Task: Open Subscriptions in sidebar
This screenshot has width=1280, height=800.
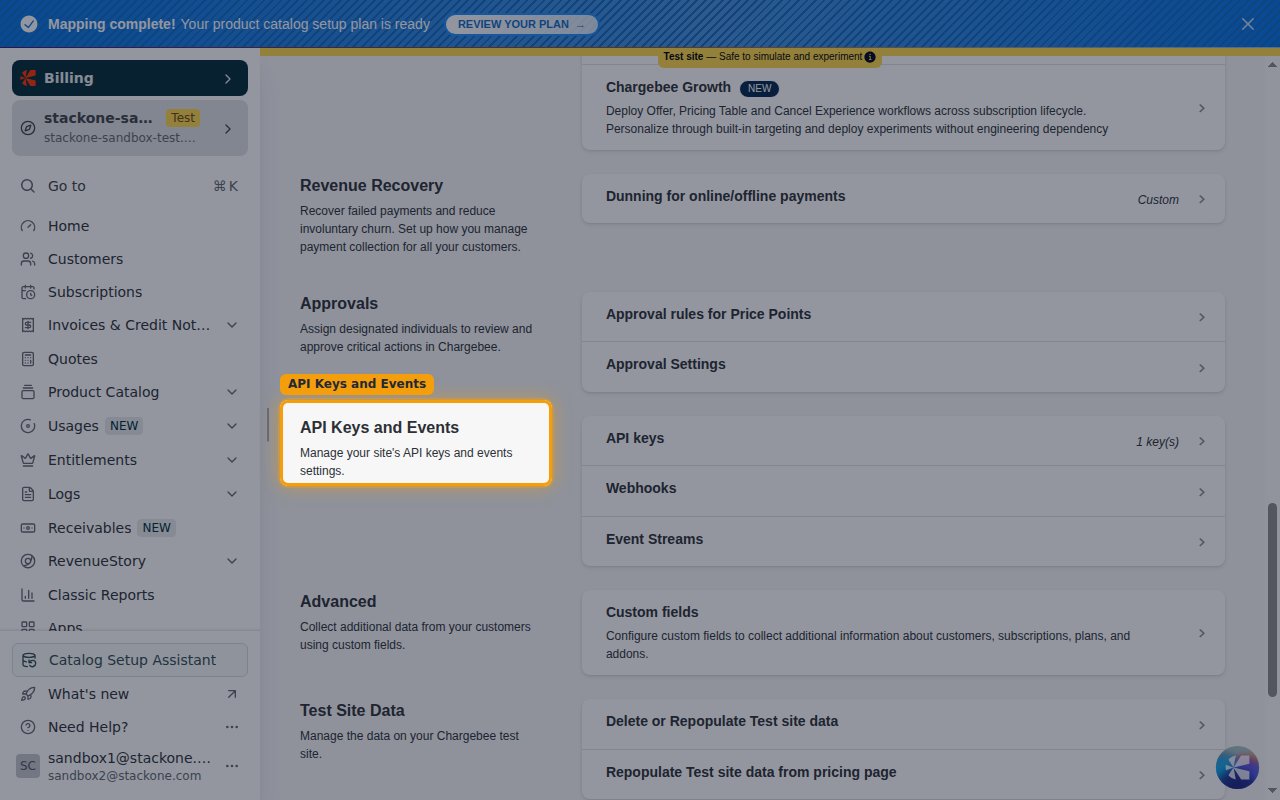Action: (x=130, y=292)
